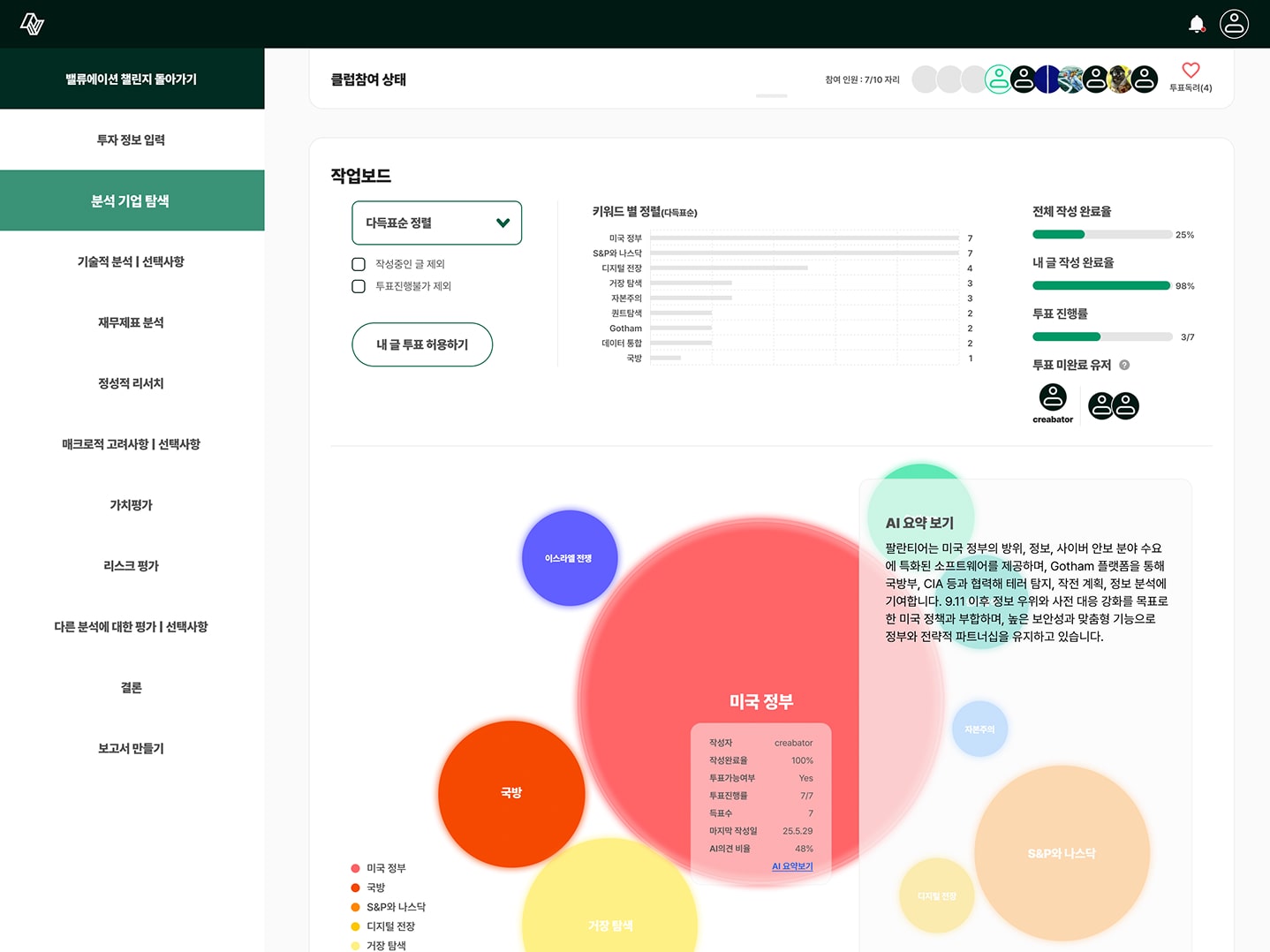Open 기술적 분석 | 선택사항
The width and height of the screenshot is (1270, 952).
tap(132, 261)
